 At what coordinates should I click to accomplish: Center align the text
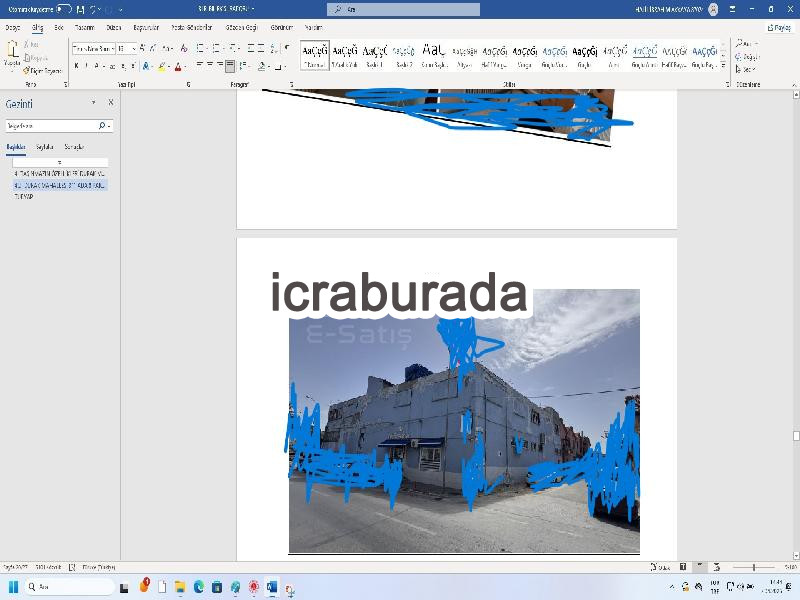coord(210,65)
